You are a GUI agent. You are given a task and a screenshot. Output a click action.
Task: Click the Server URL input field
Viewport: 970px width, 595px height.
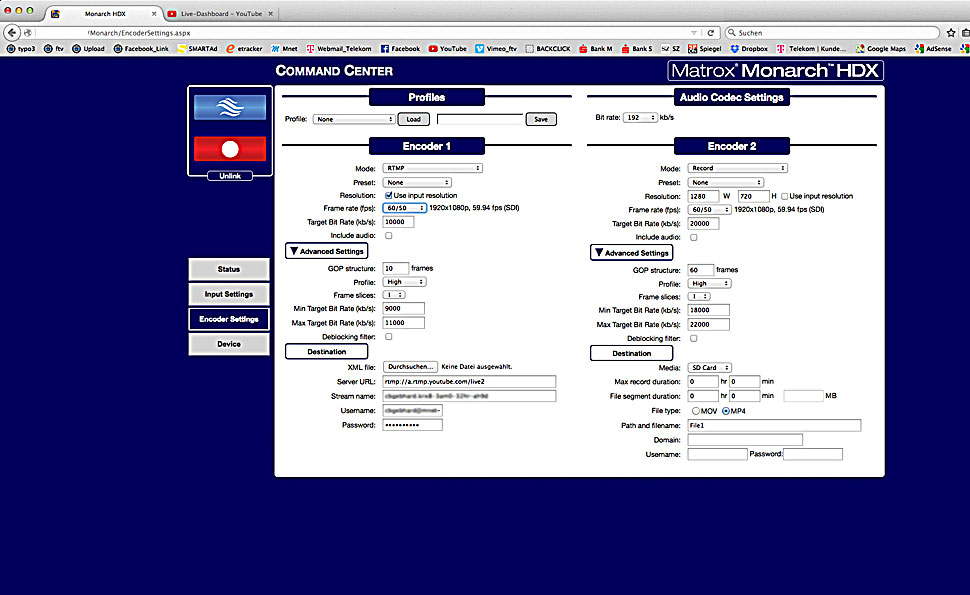(x=468, y=381)
